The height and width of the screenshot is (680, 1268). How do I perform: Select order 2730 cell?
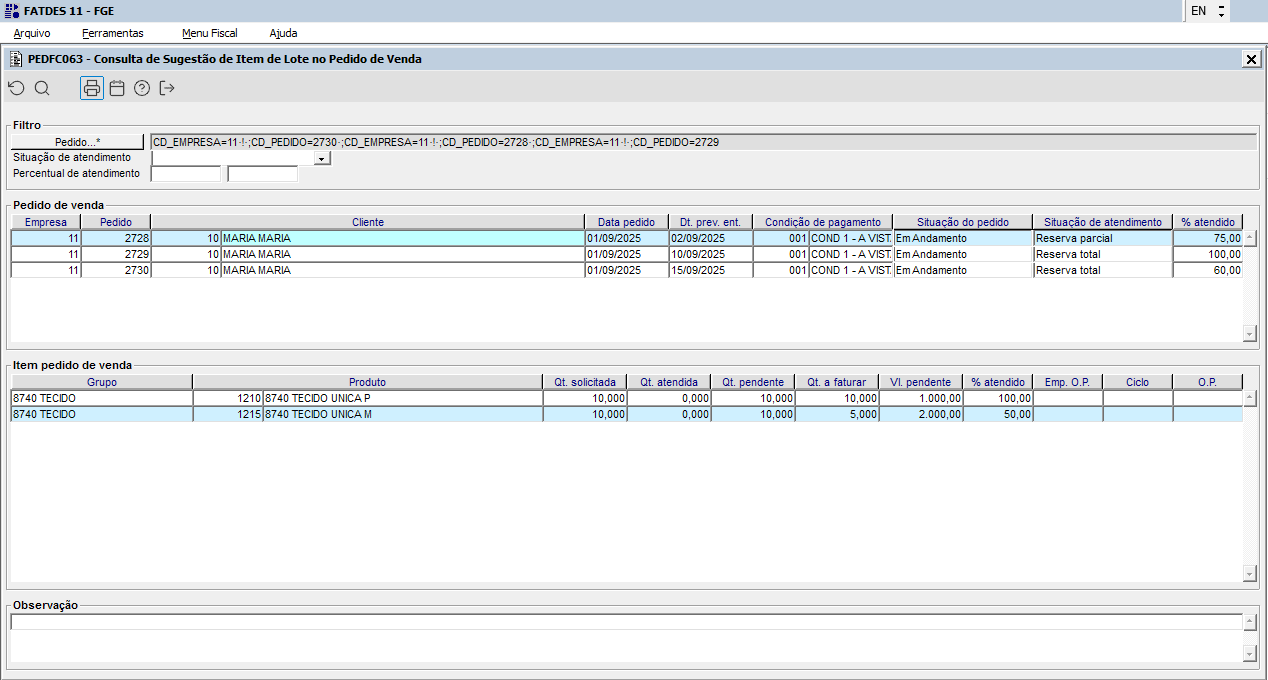[x=116, y=270]
